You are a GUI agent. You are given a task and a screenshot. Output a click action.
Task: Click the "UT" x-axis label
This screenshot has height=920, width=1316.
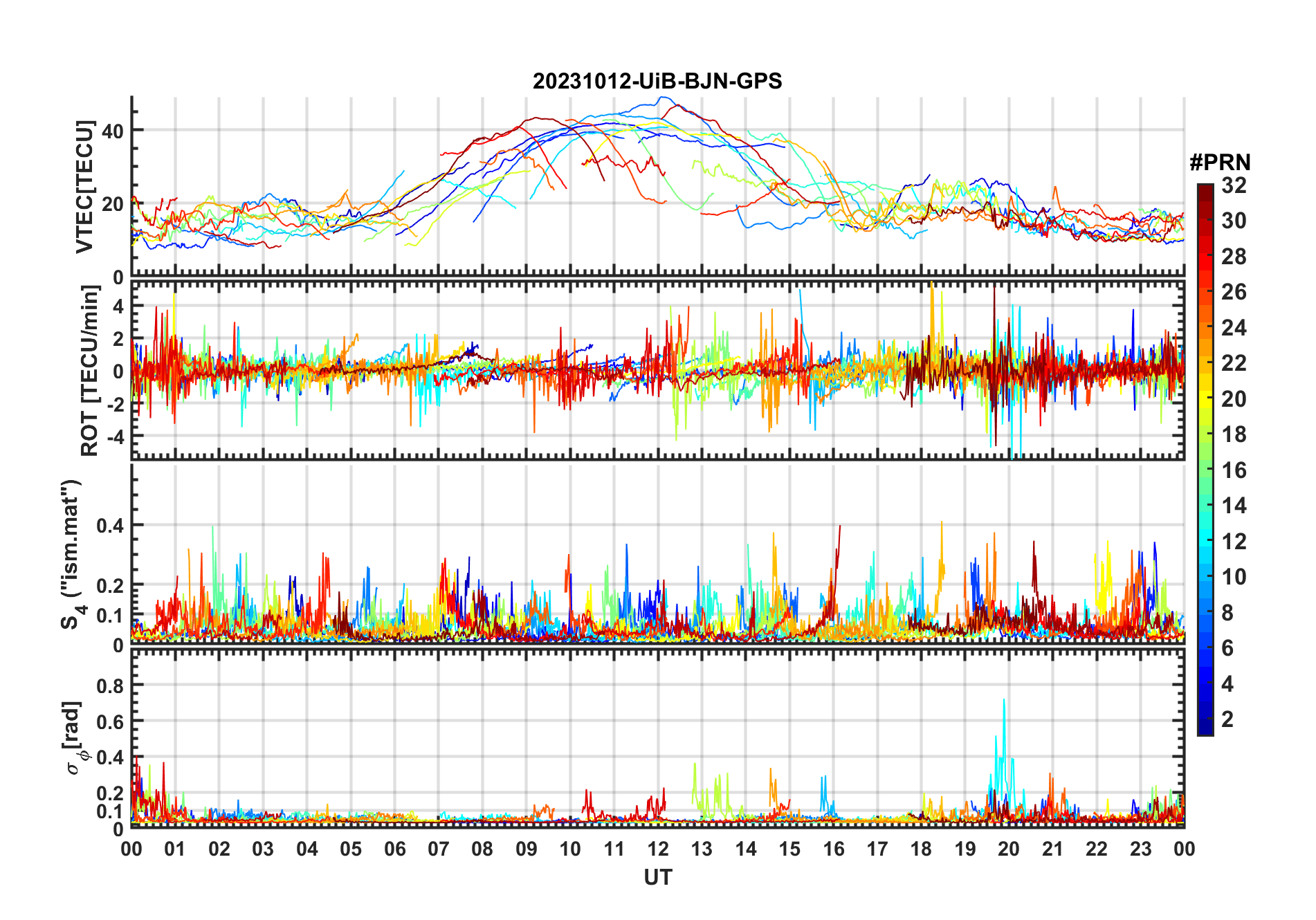tap(658, 877)
